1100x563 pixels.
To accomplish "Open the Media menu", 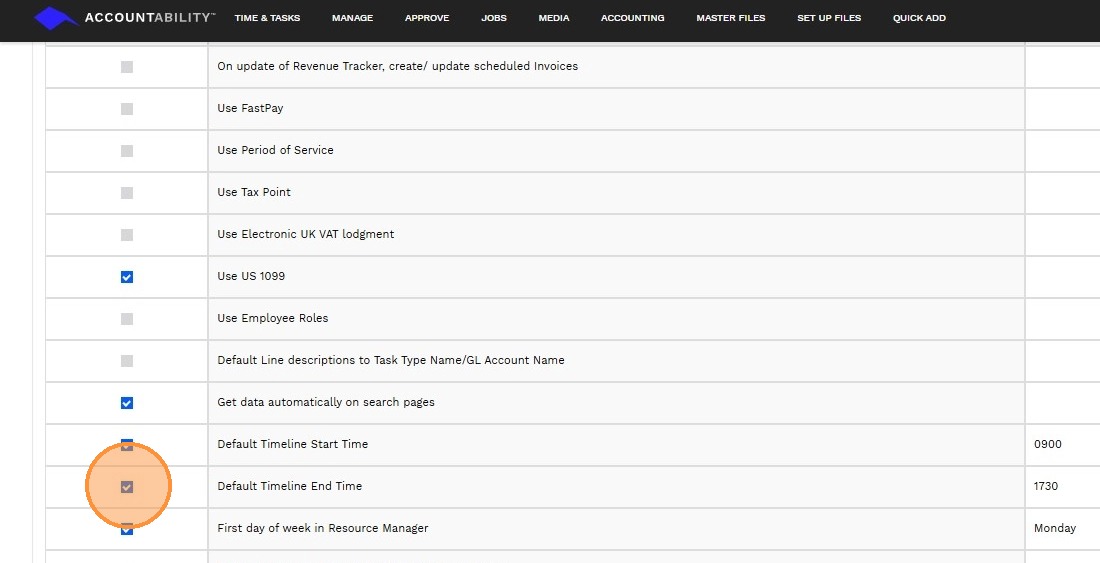I will 554,18.
